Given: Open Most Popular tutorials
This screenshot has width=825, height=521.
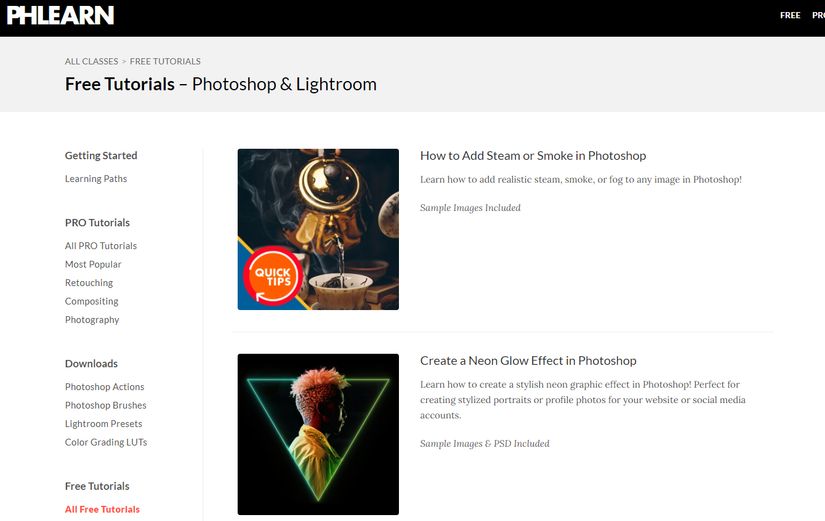Looking at the screenshot, I should tap(93, 264).
